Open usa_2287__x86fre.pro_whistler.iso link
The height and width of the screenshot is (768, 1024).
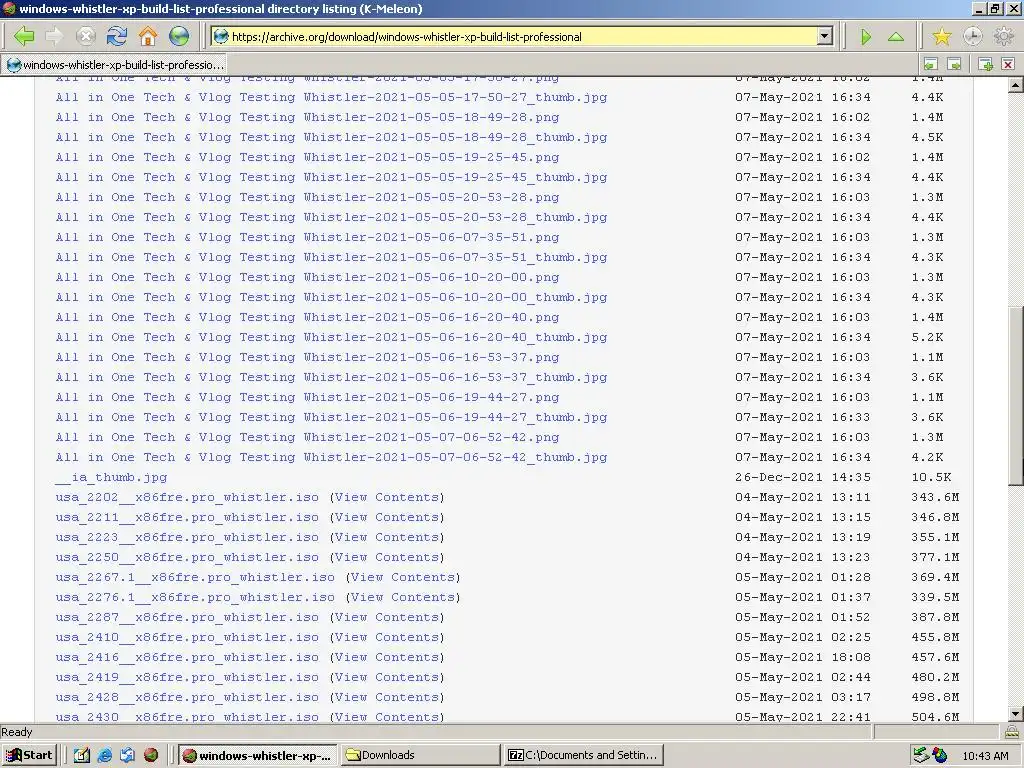tap(187, 617)
